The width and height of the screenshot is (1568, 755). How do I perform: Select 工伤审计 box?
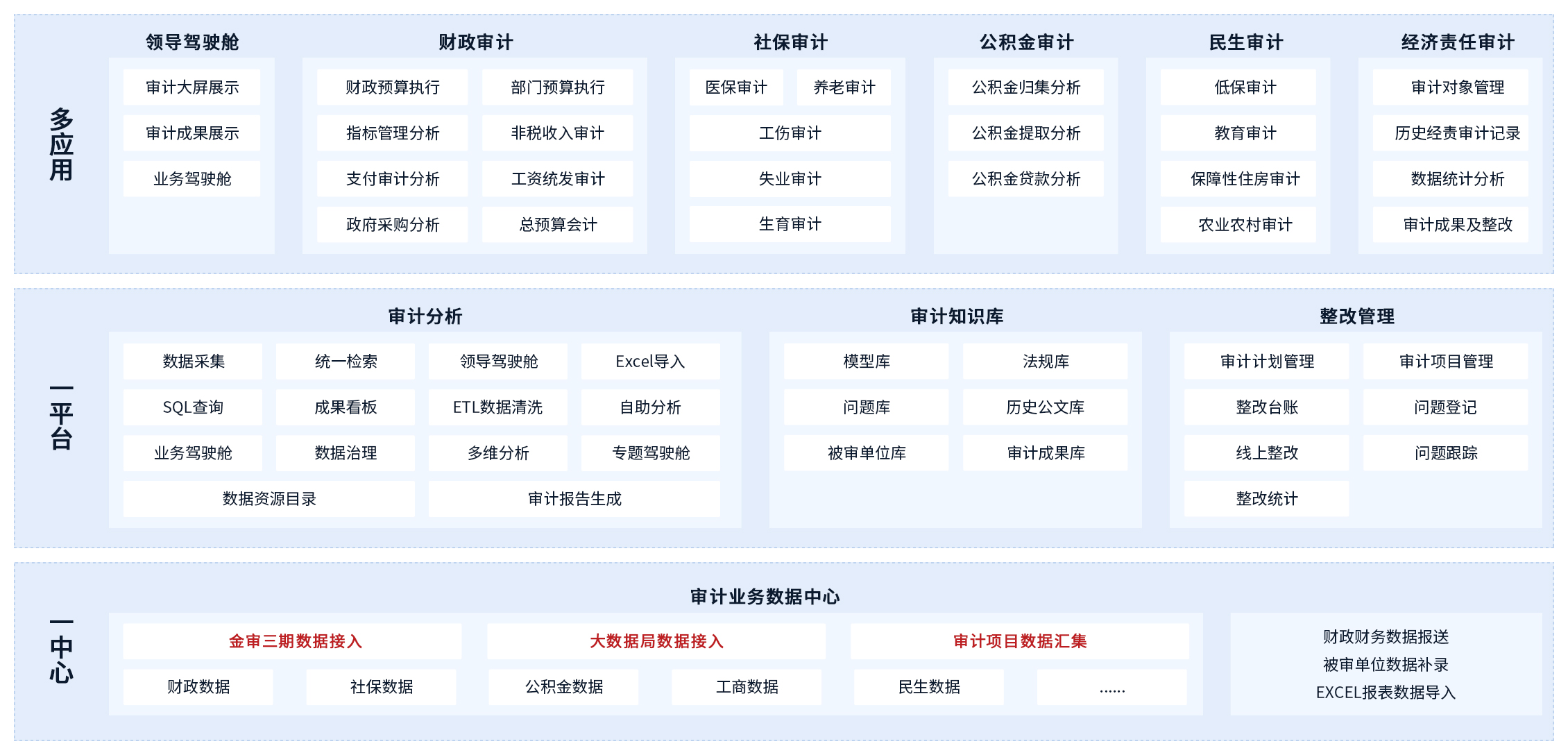pos(790,133)
